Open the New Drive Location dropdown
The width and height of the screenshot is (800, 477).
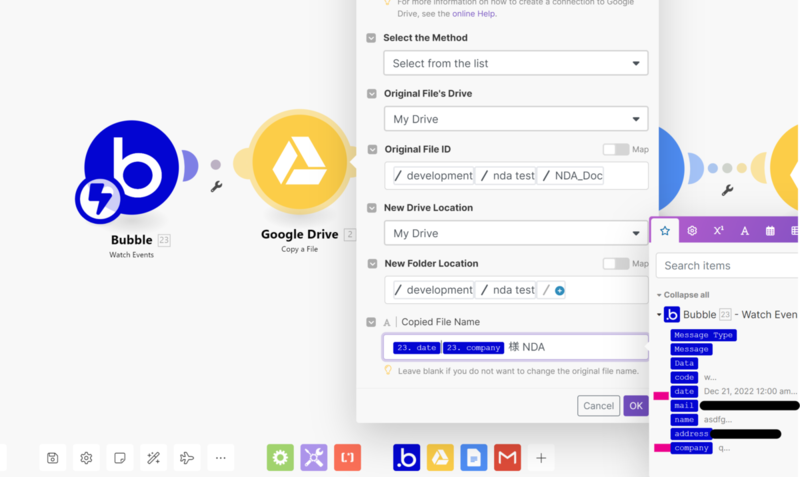516,233
